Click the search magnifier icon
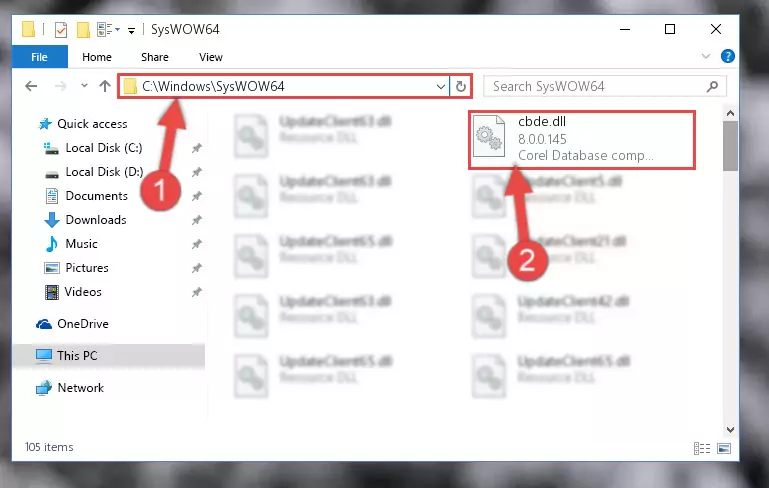The height and width of the screenshot is (488, 769). click(712, 87)
